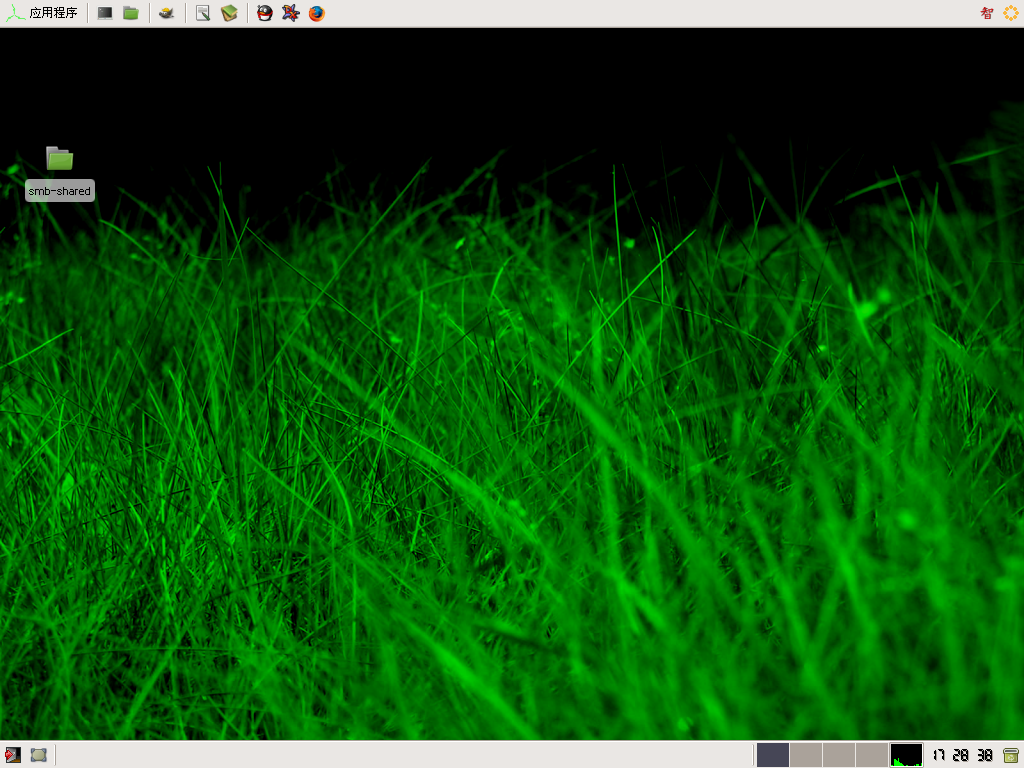Screen dimensions: 1024x768
Task: Select the smb-shared desktop folder icon
Action: tap(59, 158)
